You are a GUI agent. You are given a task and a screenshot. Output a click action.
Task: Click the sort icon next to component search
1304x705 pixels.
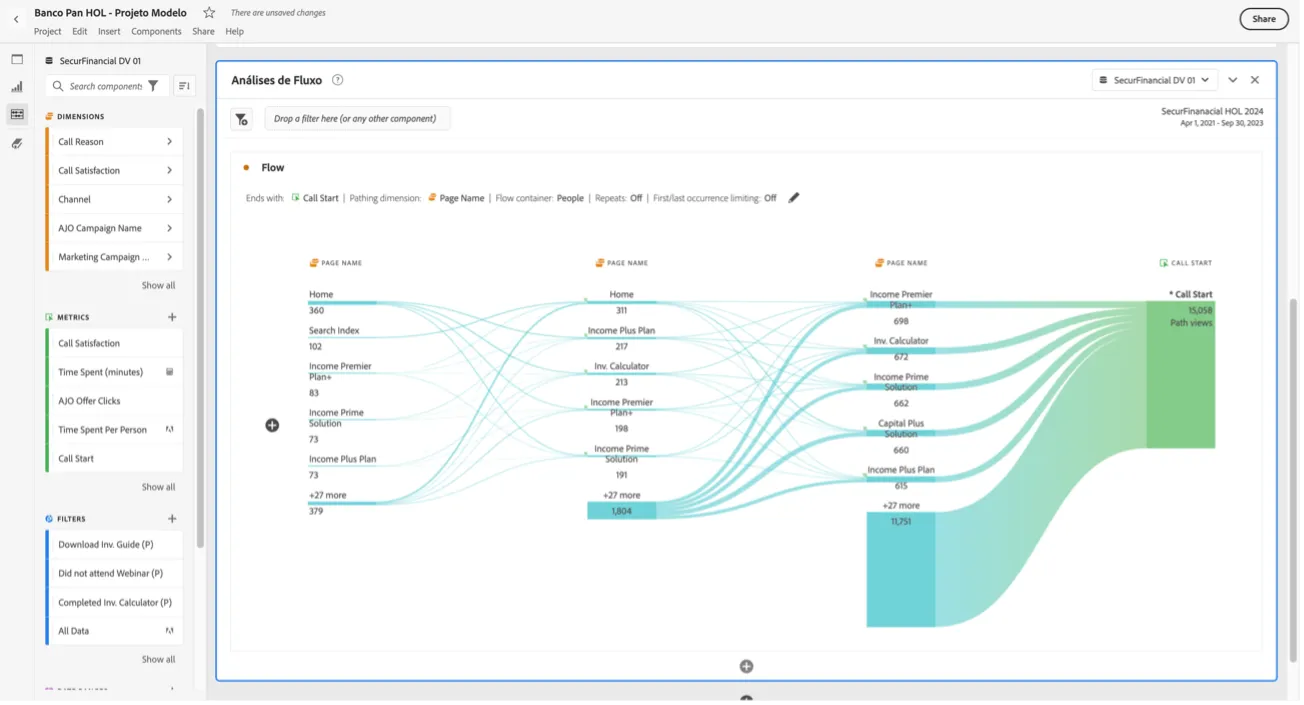point(184,86)
